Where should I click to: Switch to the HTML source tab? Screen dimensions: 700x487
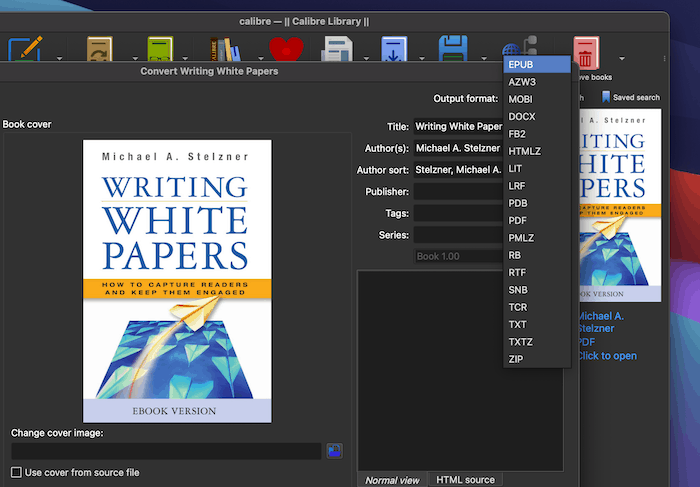click(465, 480)
